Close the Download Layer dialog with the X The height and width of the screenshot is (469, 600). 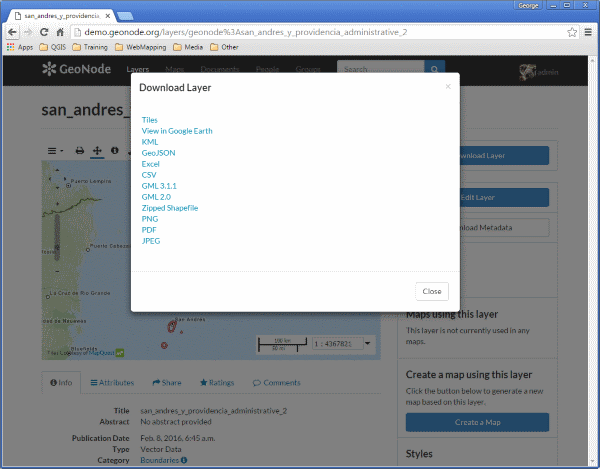[448, 87]
